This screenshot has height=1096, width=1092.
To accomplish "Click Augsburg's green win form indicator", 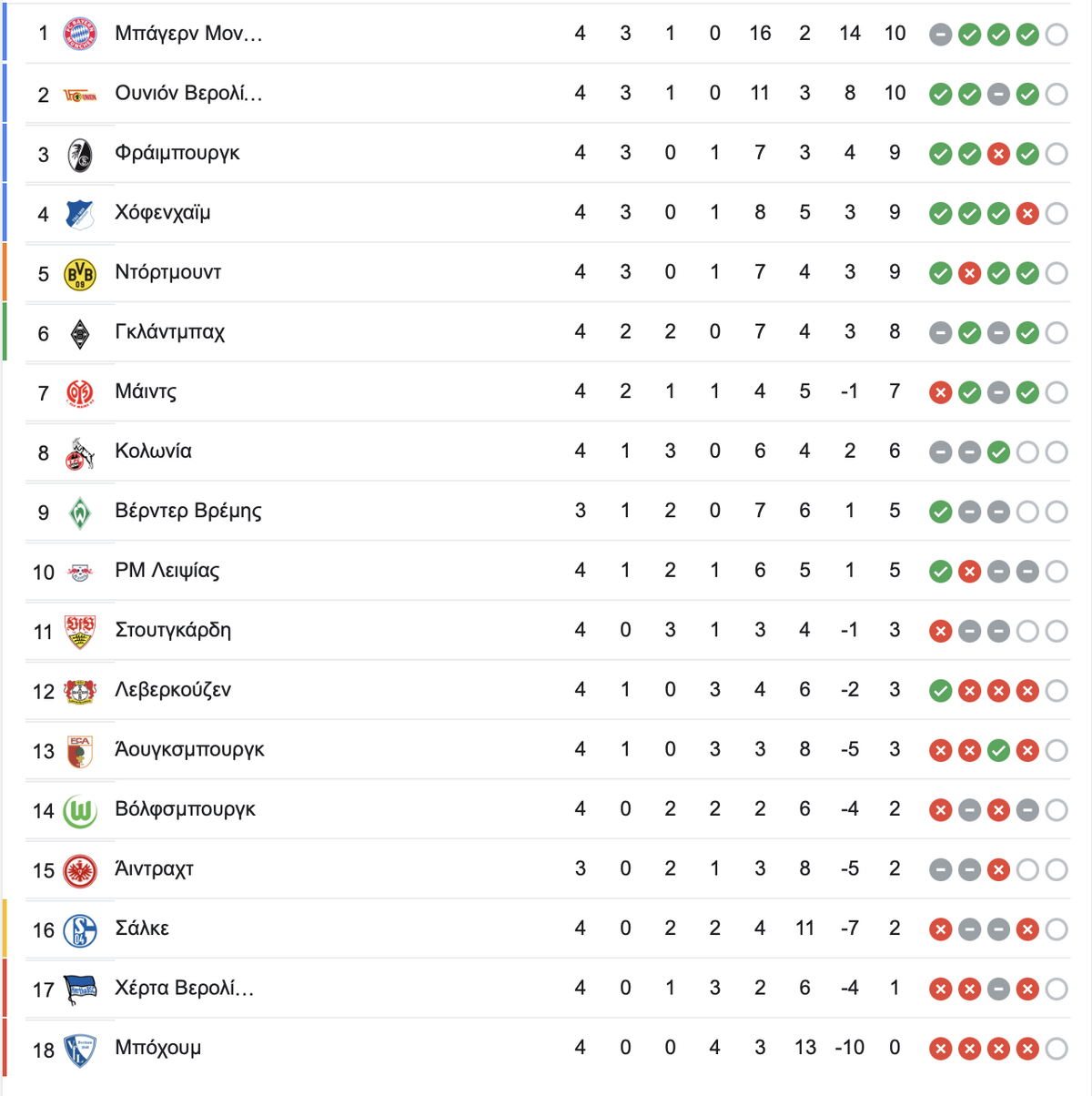I will 998,751.
